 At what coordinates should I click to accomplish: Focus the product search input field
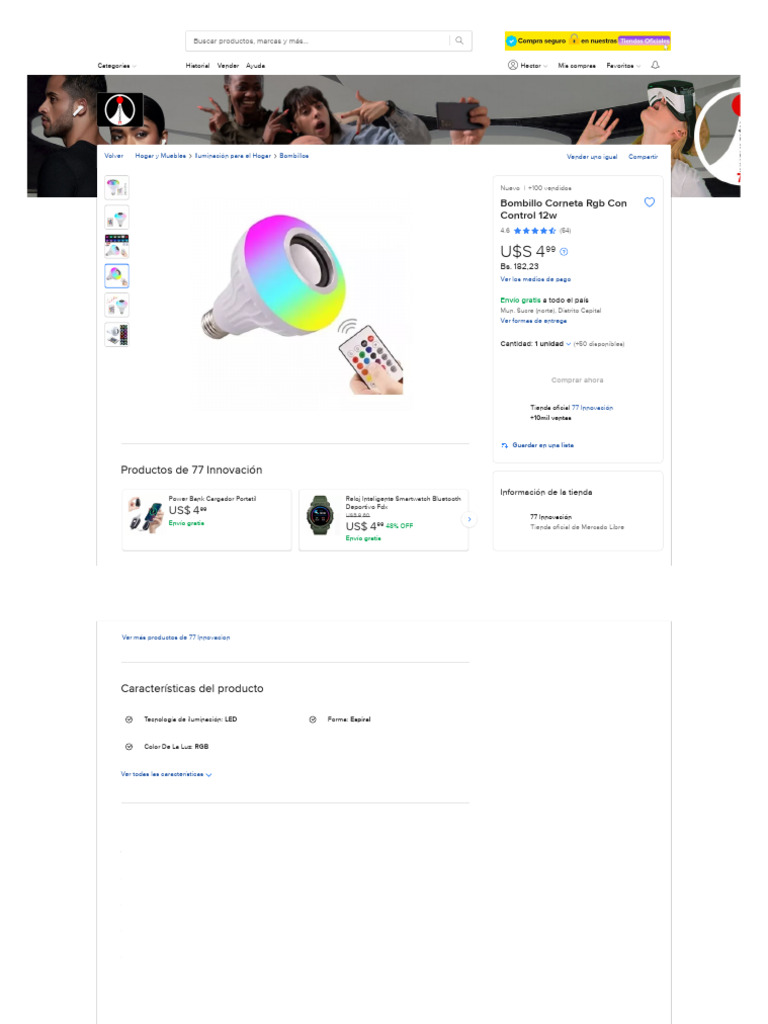(x=315, y=41)
